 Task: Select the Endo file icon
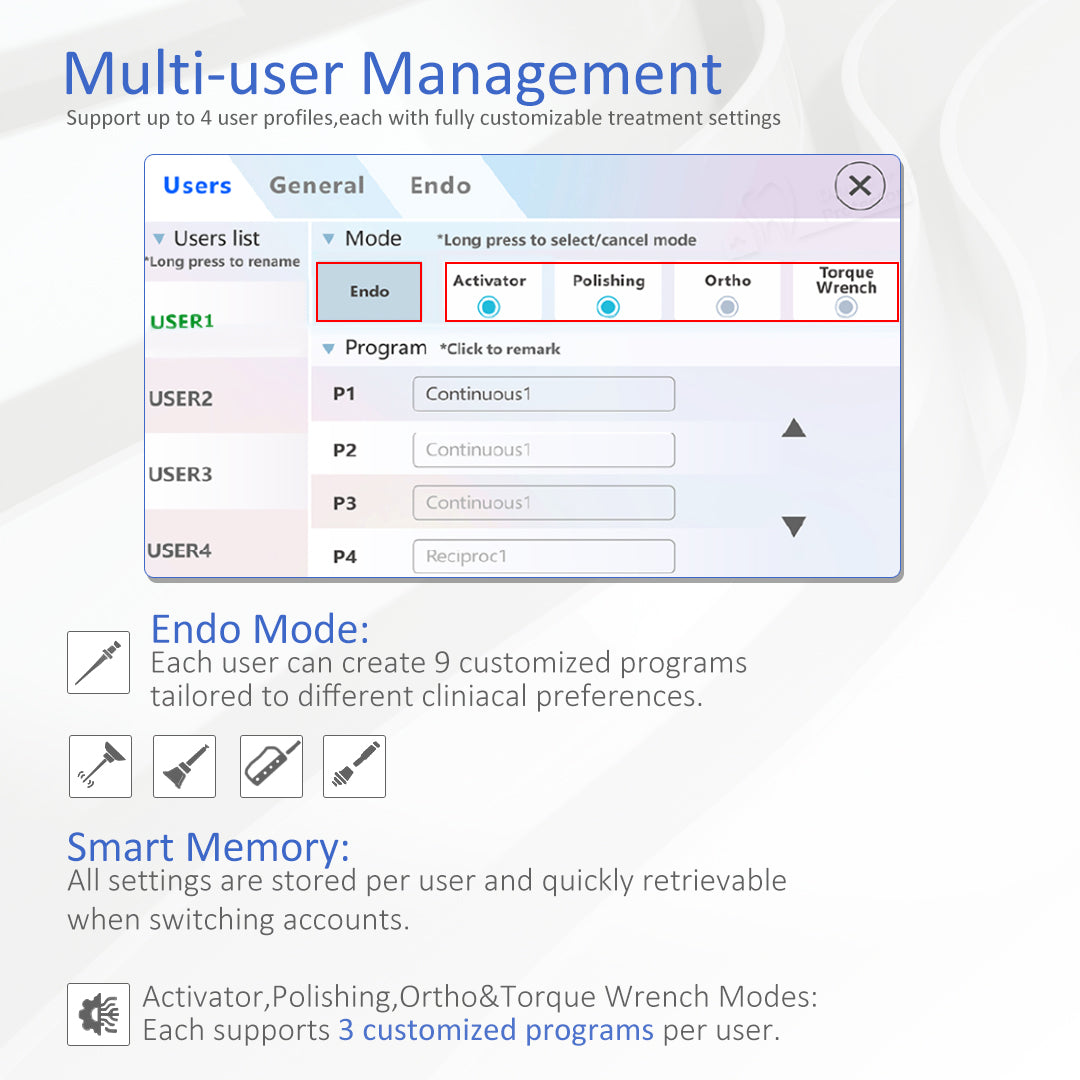(x=98, y=662)
